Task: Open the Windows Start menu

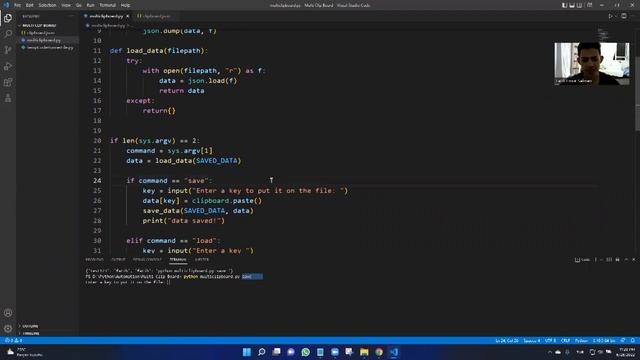Action: tap(247, 352)
